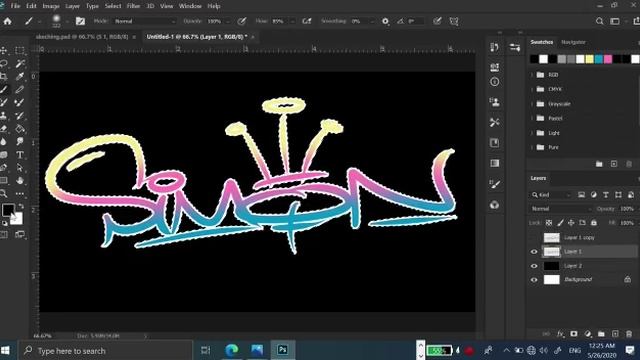The width and height of the screenshot is (640, 360).
Task: Open the brush preset picker arrow
Action: tap(67, 21)
